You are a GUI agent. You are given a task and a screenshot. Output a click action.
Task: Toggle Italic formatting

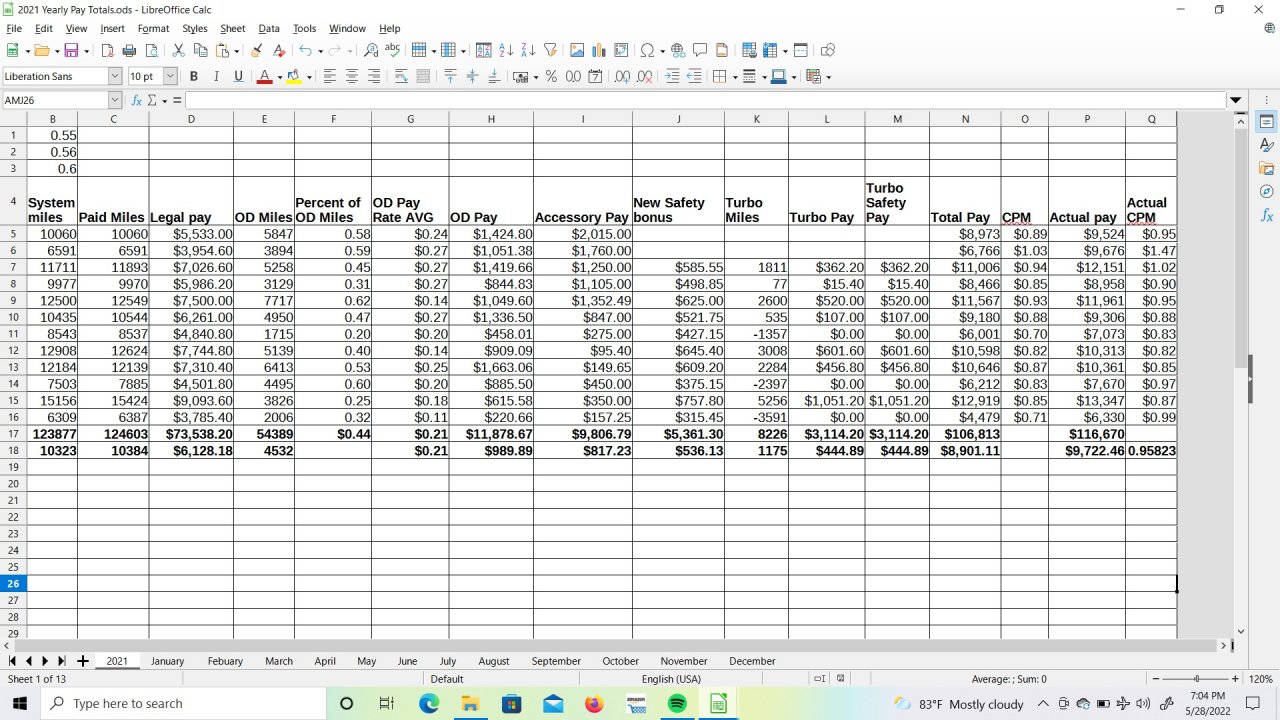(x=216, y=76)
